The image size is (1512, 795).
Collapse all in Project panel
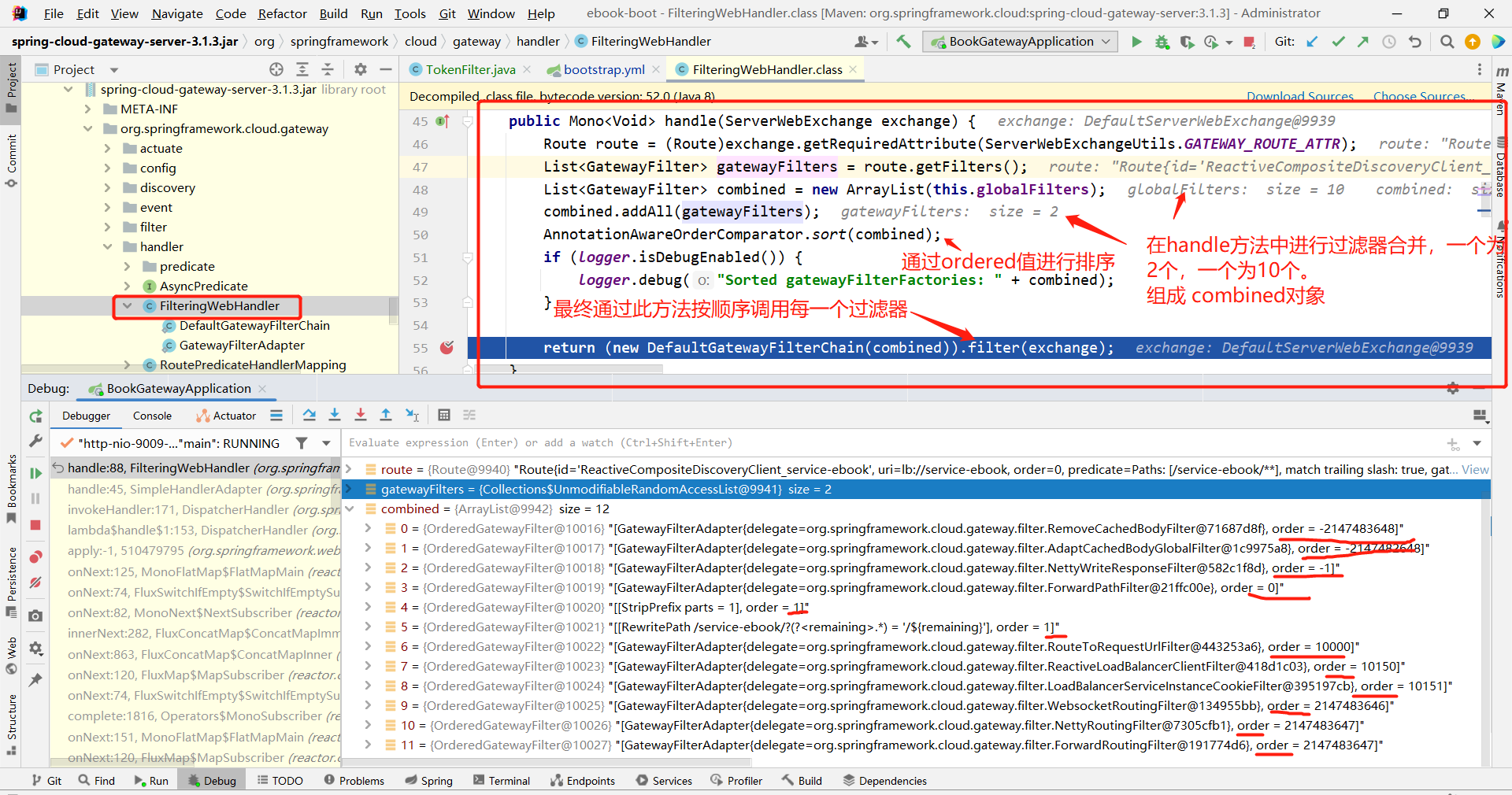[x=328, y=69]
